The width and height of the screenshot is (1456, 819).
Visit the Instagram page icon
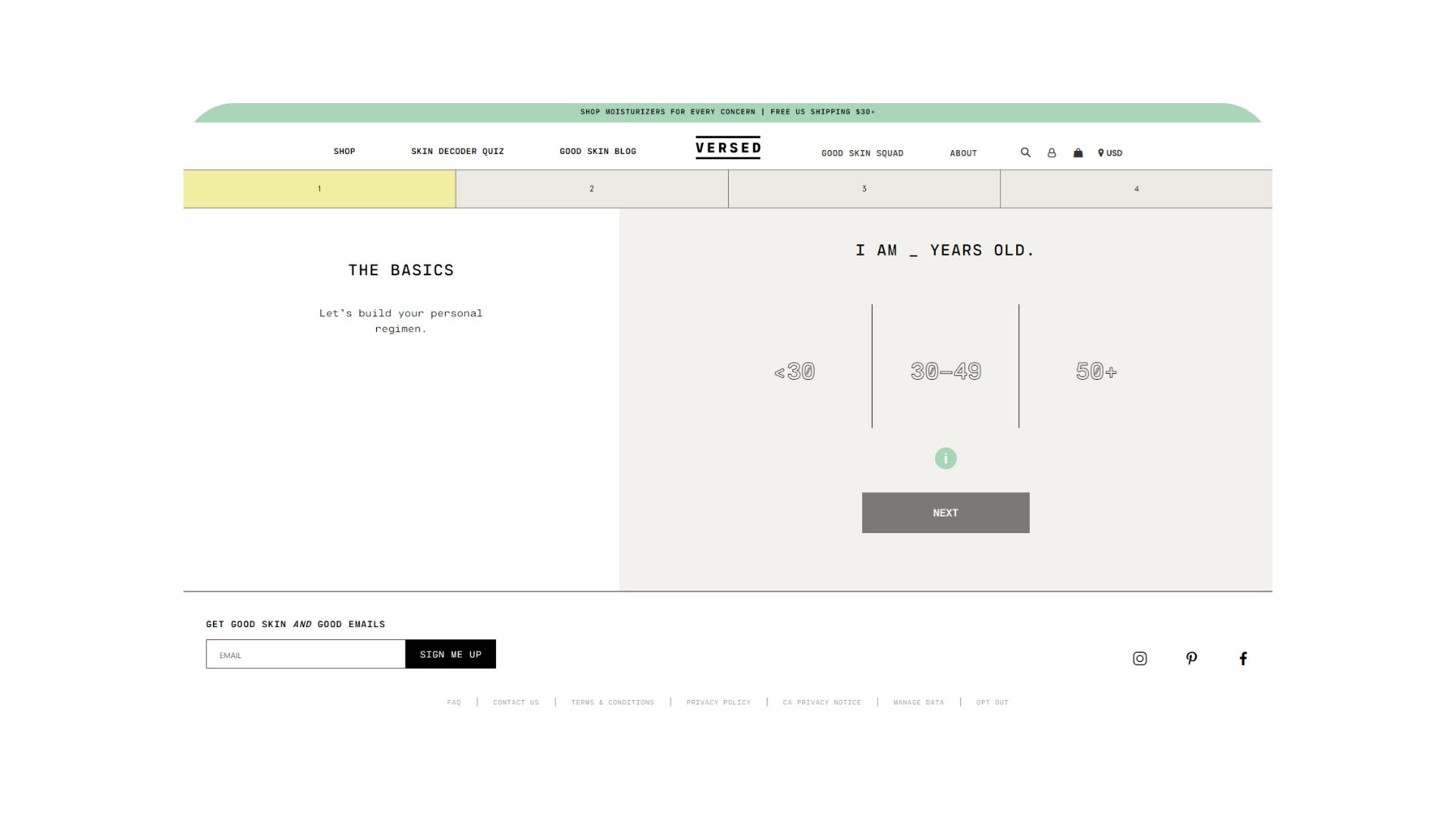coord(1139,658)
